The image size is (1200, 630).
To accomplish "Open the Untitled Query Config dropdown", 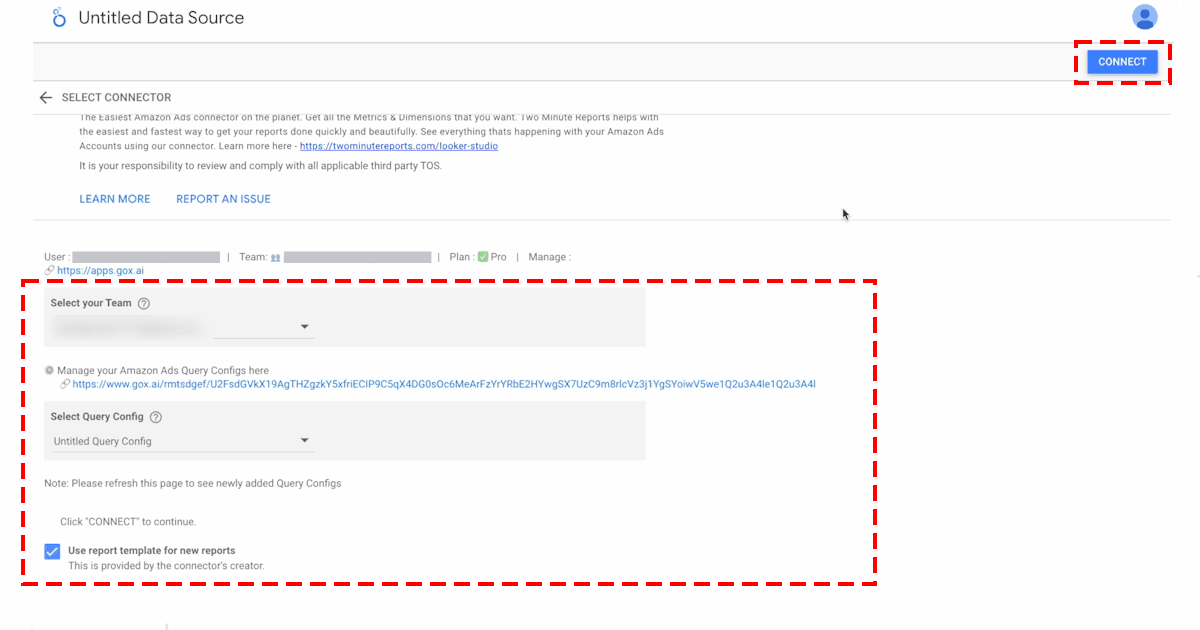I will point(180,441).
